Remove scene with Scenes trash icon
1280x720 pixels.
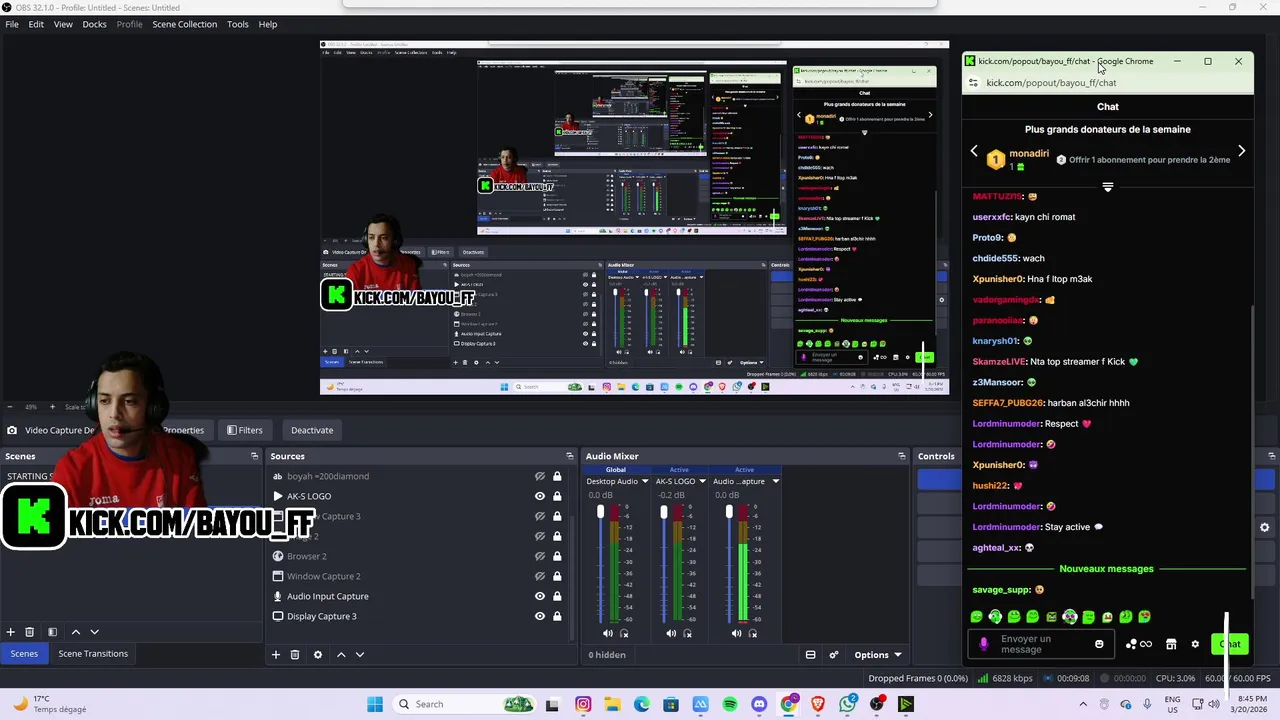pos(30,632)
